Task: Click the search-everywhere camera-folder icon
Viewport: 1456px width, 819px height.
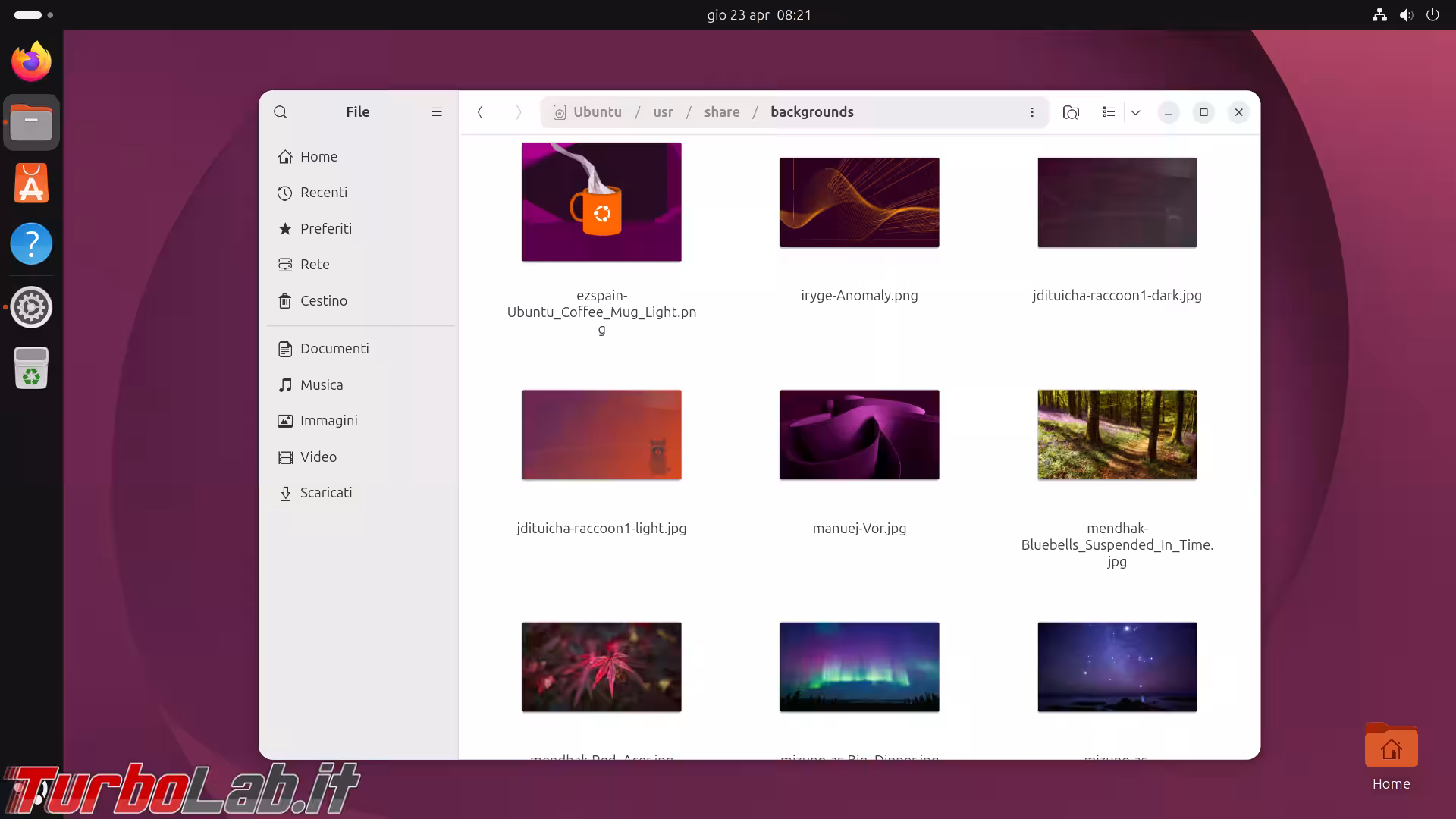Action: [x=1071, y=112]
